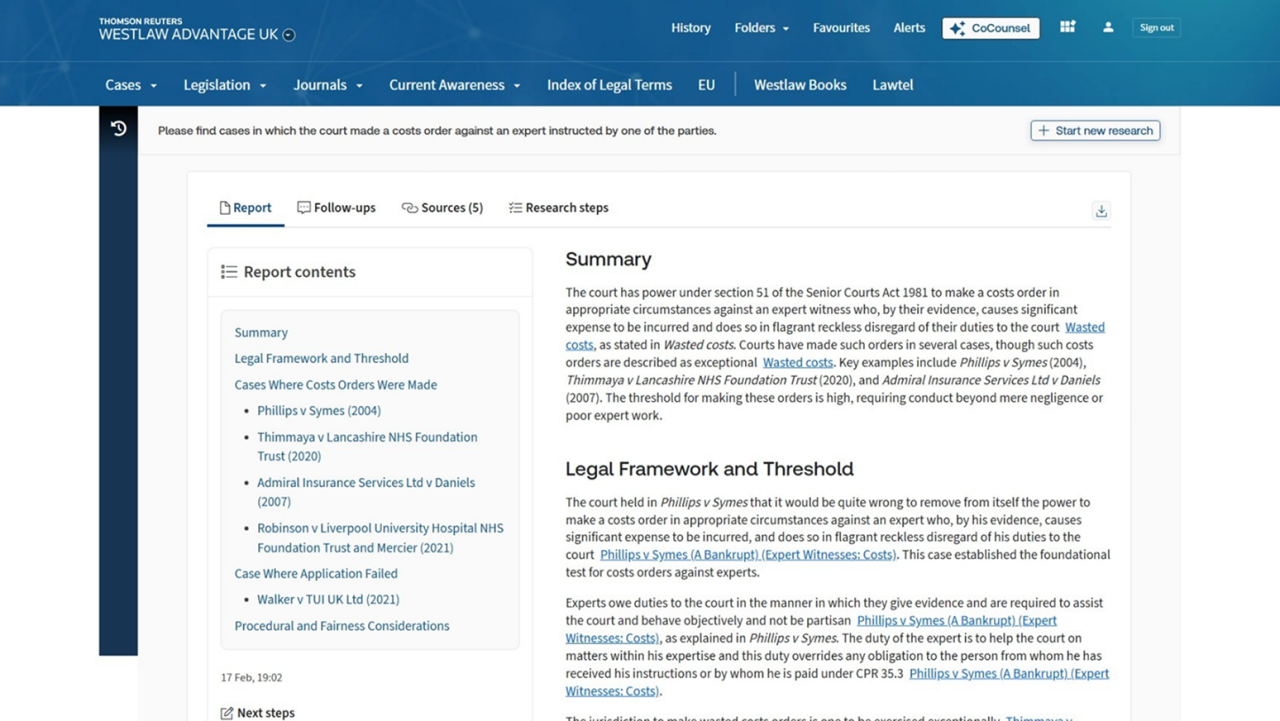Expand the Westlaw Advantage UK product switcher
The image size is (1280, 721).
tap(289, 35)
